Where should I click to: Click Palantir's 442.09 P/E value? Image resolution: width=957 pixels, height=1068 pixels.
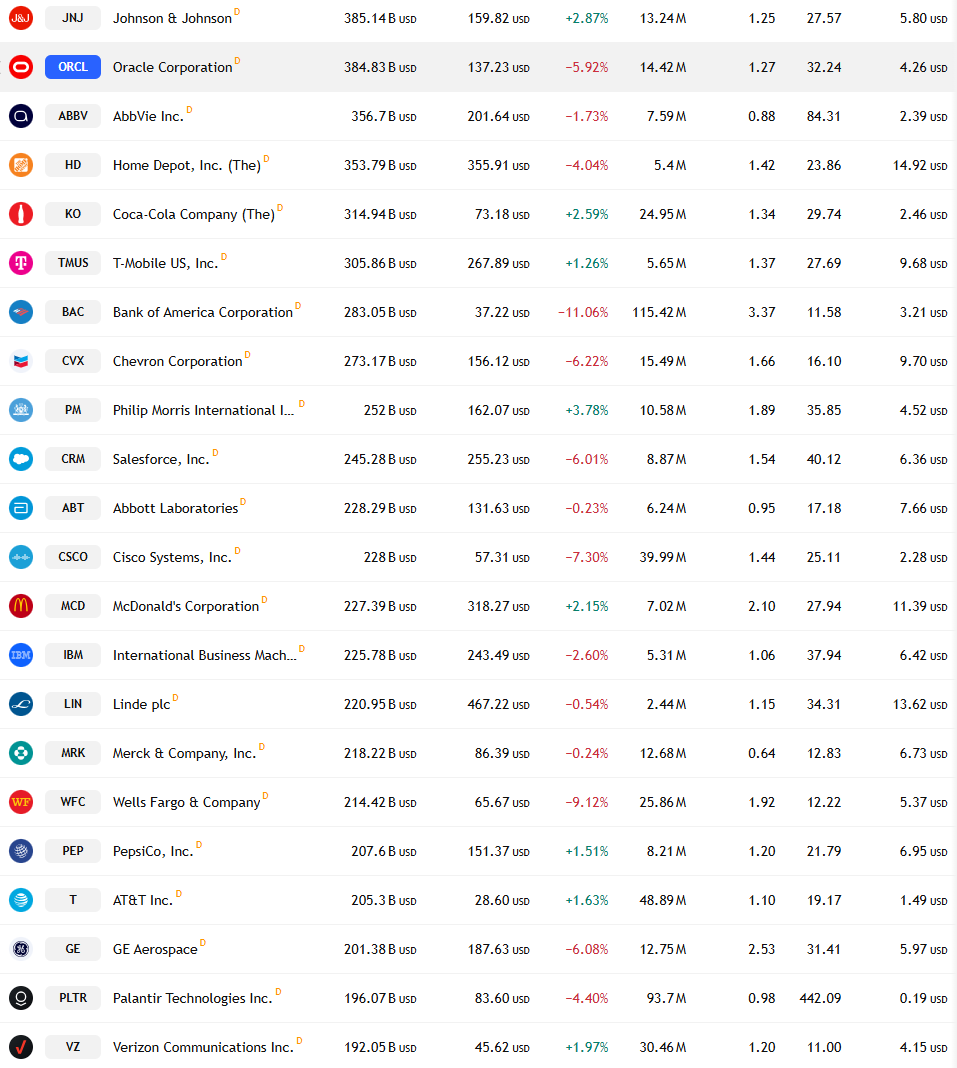pyautogui.click(x=820, y=999)
